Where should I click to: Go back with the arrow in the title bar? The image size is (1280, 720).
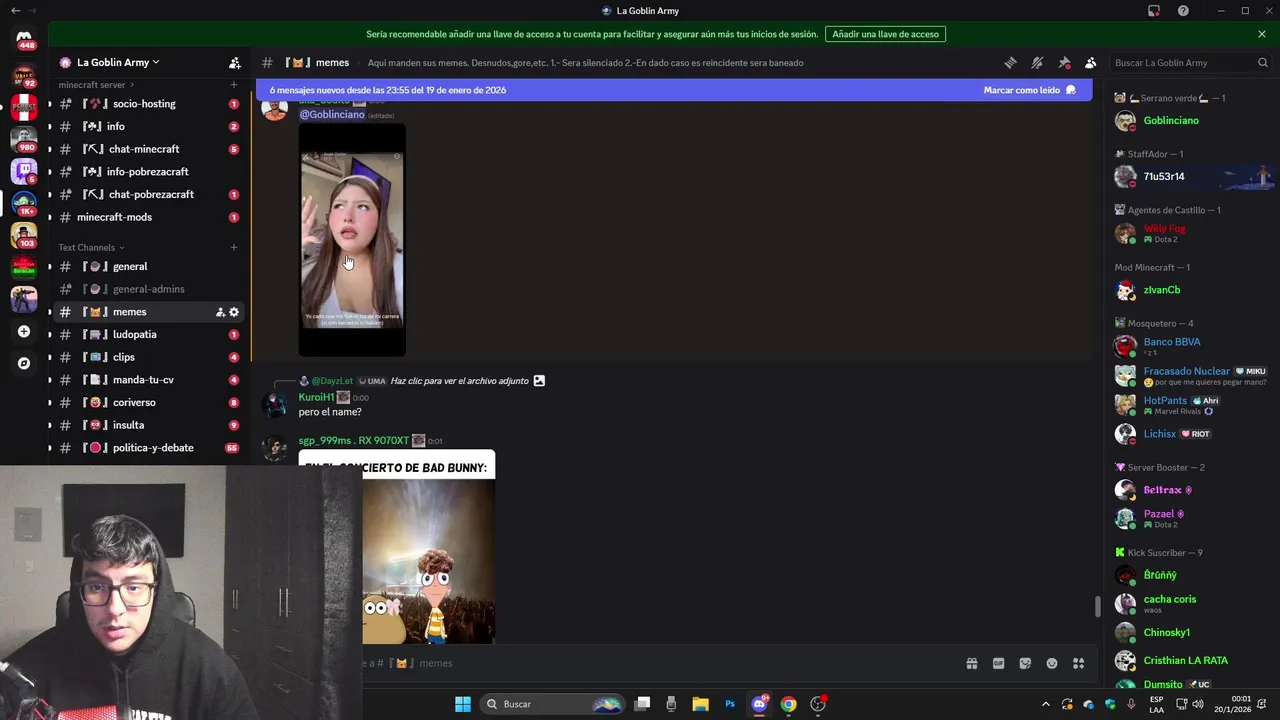point(15,11)
